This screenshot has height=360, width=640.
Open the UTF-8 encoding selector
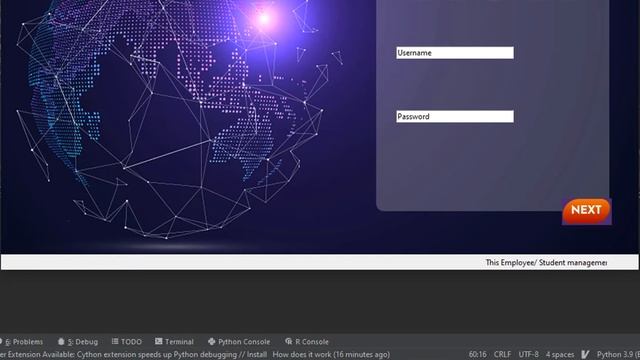coord(529,354)
